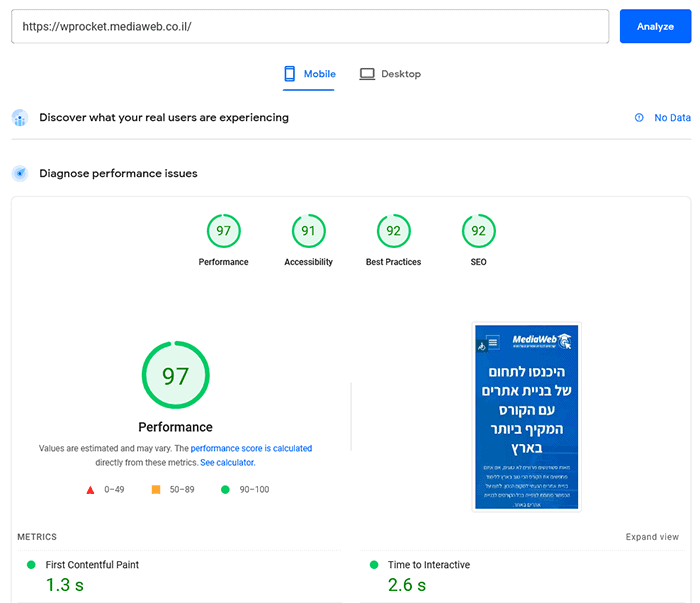Image resolution: width=700 pixels, height=603 pixels.
Task: Switch to the Mobile tab
Action: [309, 74]
